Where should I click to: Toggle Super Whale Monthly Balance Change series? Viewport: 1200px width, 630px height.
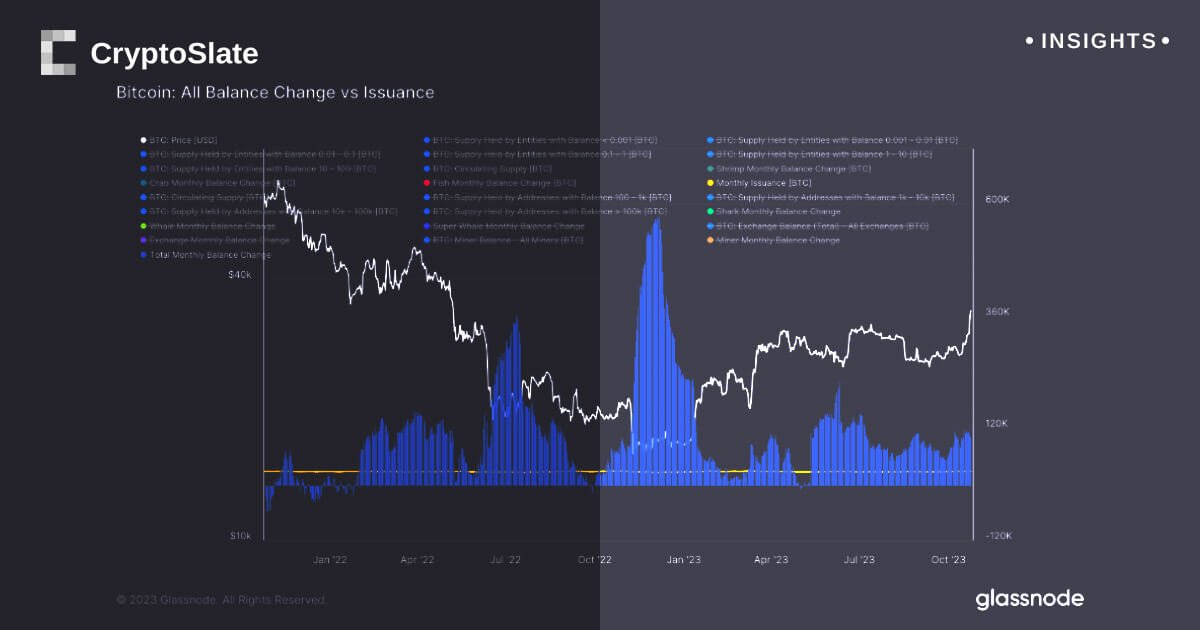point(508,227)
